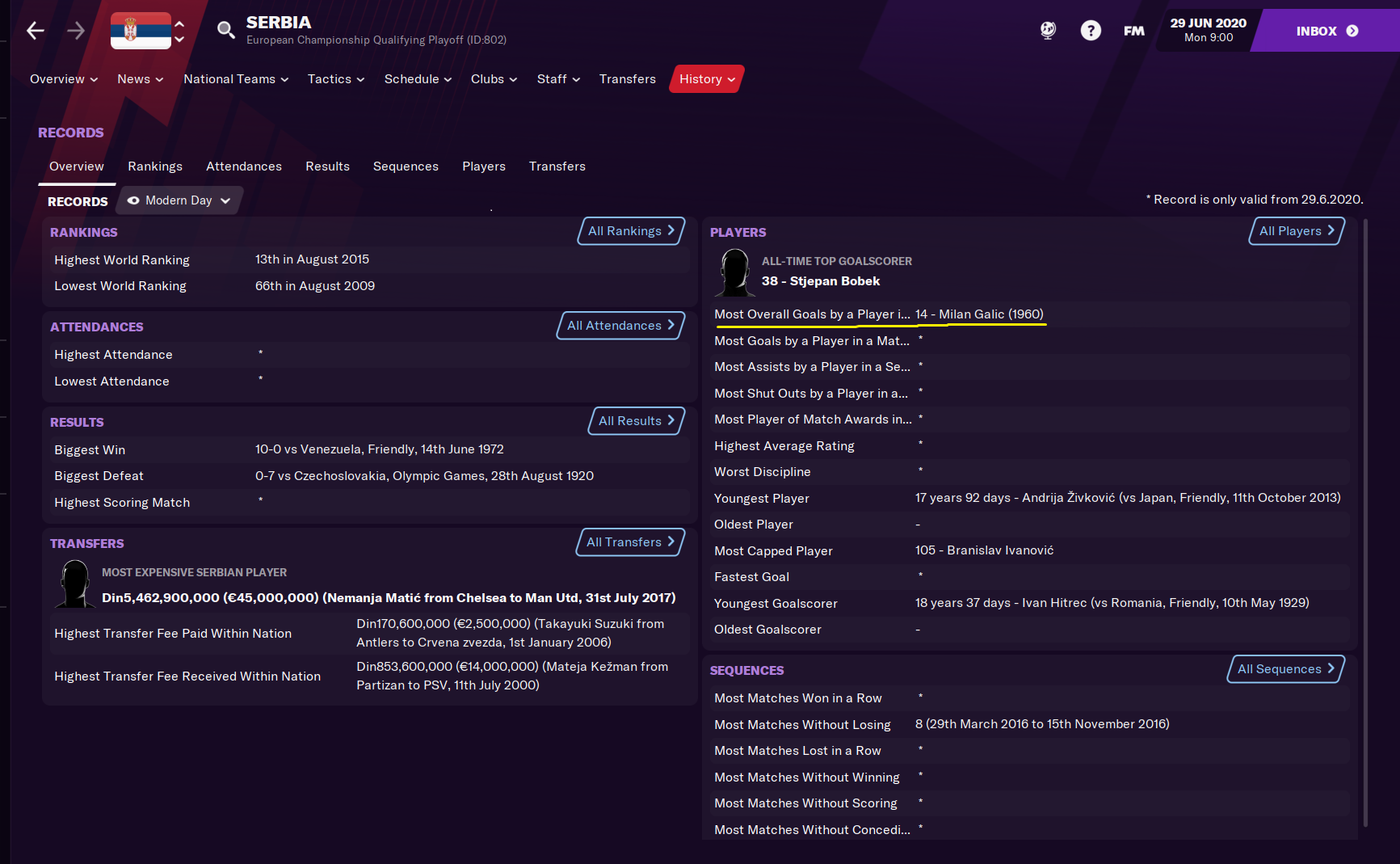Screen dimensions: 1400x864
Task: Expand the National Teams menu
Action: point(236,79)
